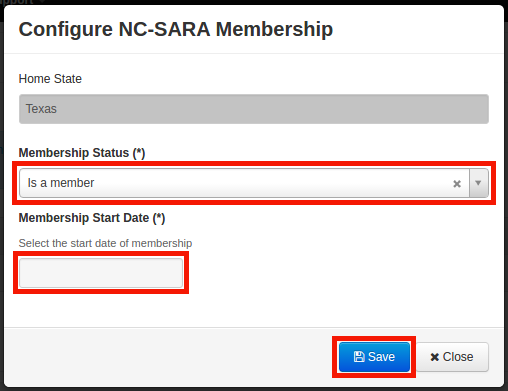Screen dimensions: 508x391
Task: Clear the 'Is a member' selection
Action: point(457,183)
